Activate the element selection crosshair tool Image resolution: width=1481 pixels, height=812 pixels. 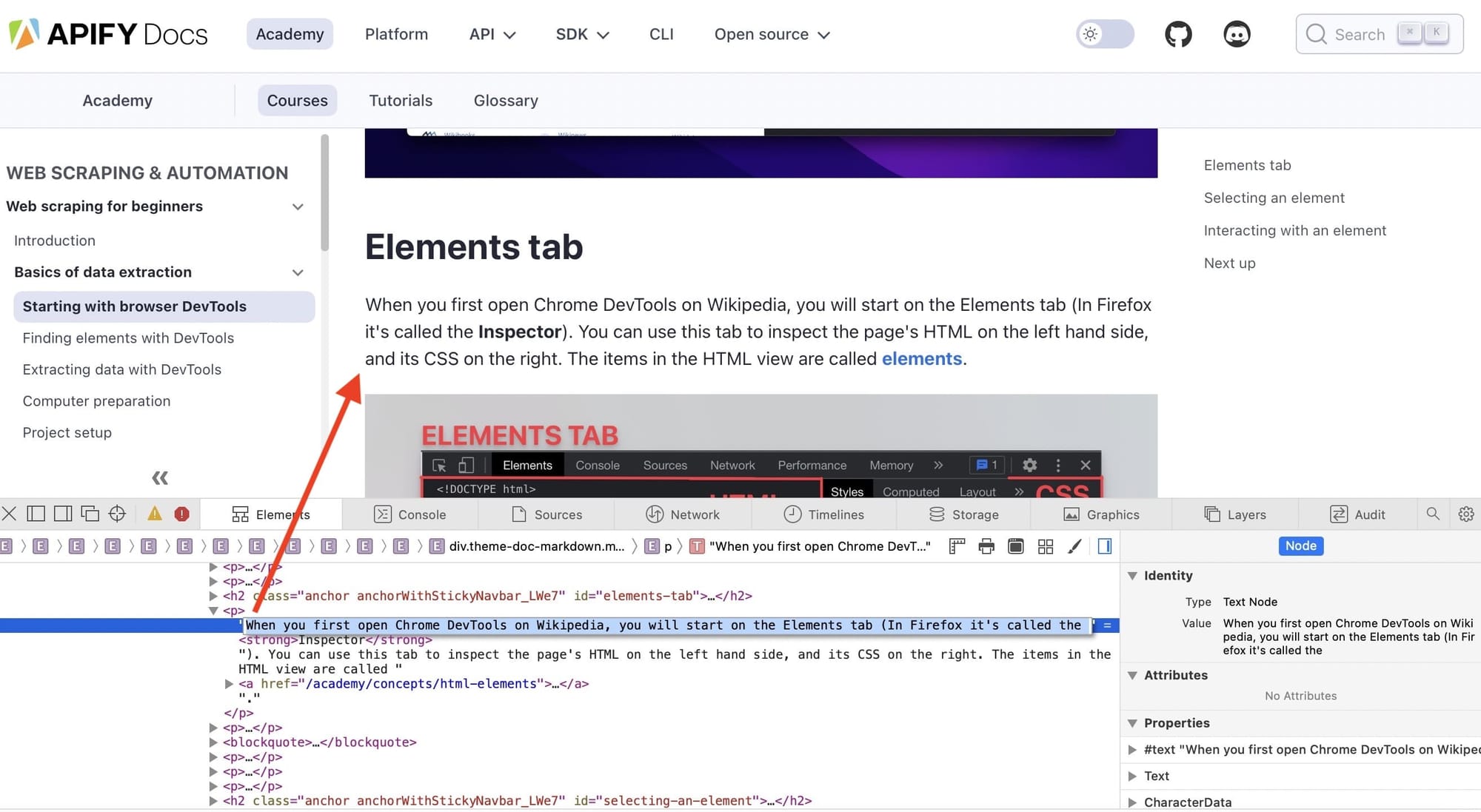117,513
